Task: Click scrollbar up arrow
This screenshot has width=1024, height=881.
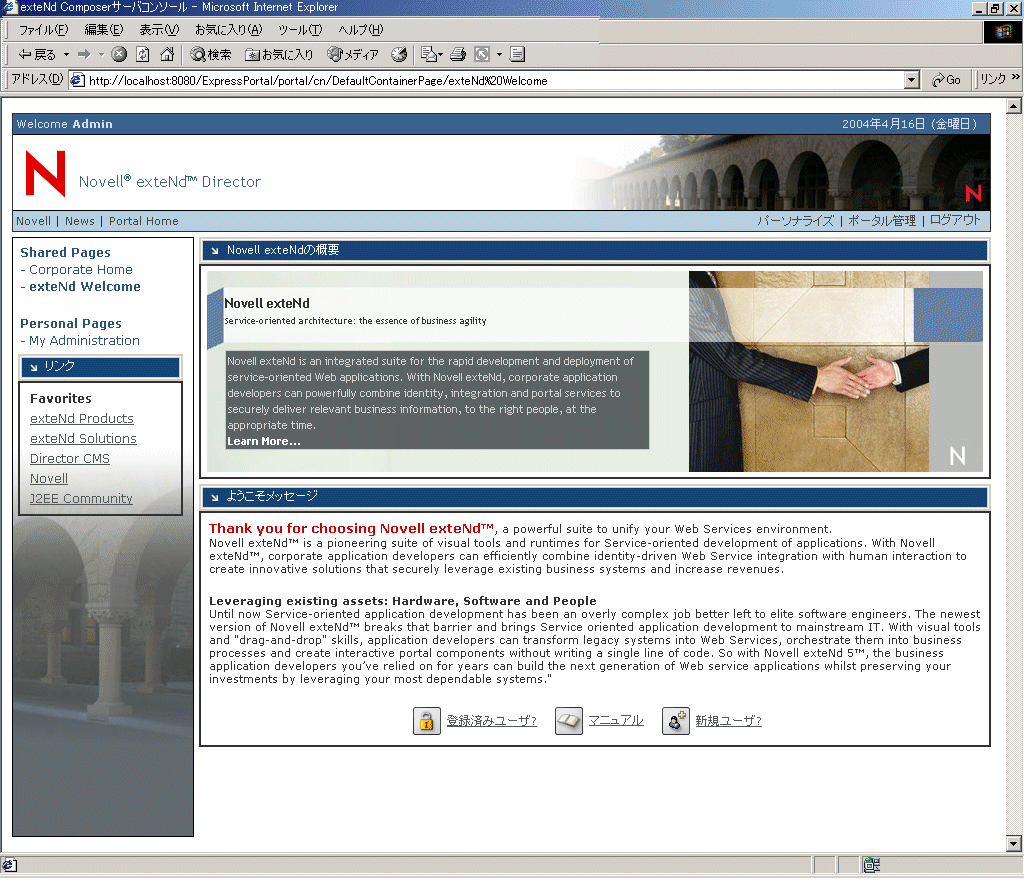Action: (1014, 106)
